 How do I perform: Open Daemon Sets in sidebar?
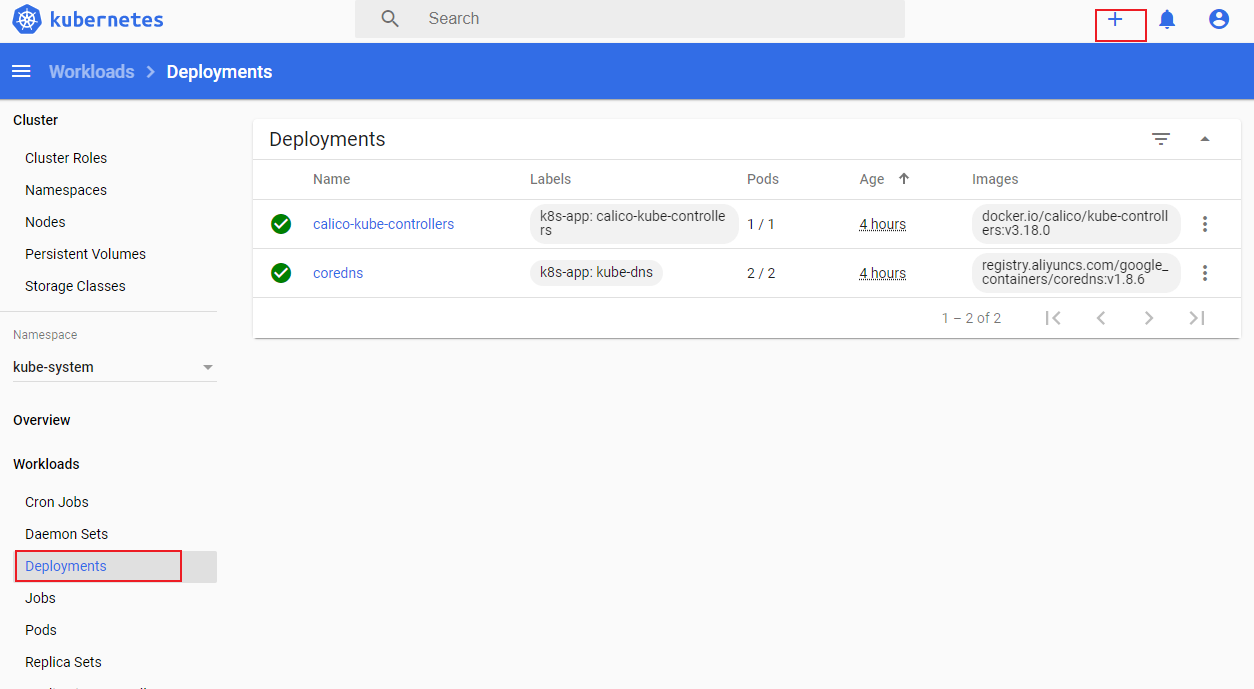tap(66, 534)
